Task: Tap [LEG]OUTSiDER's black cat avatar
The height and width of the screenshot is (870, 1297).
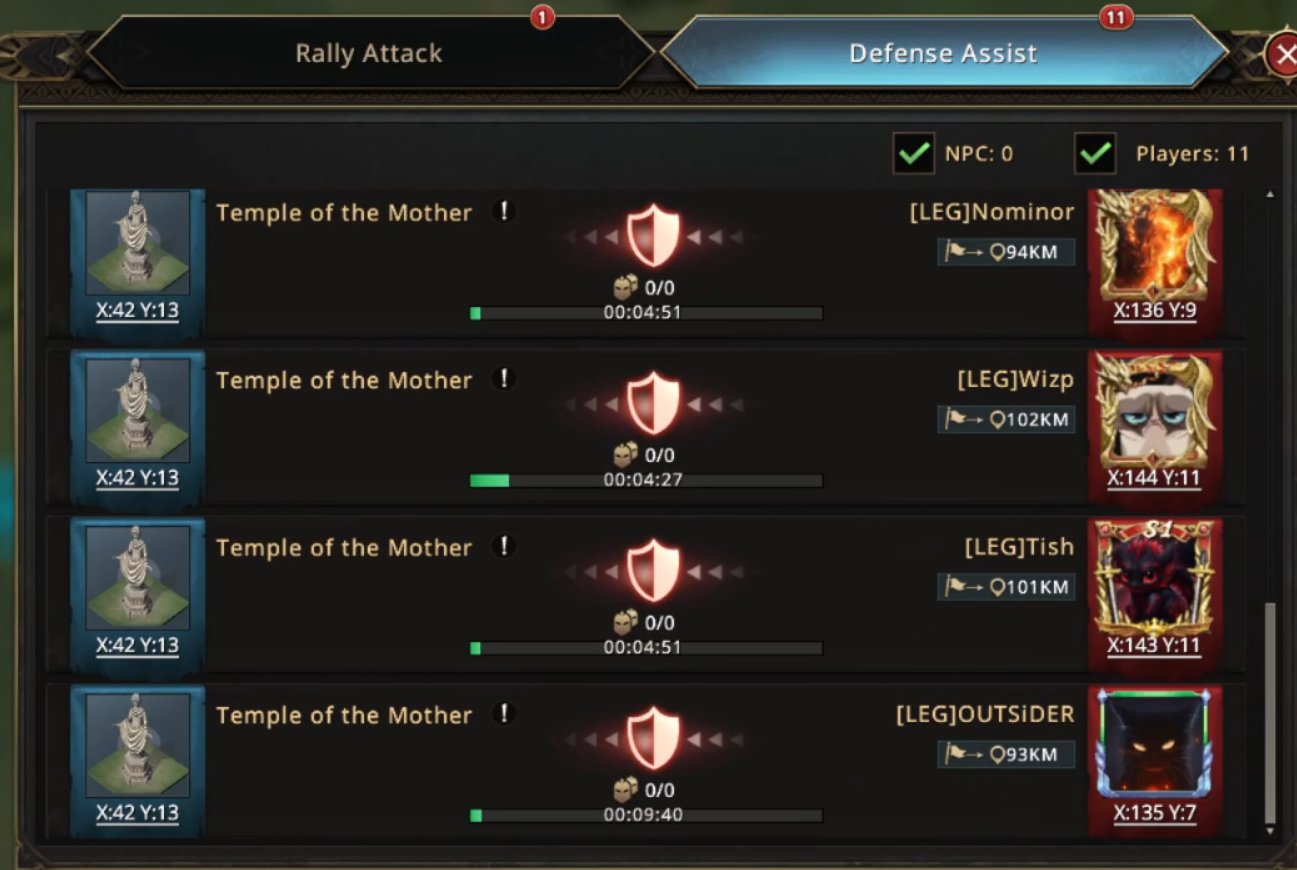Action: tap(1155, 747)
